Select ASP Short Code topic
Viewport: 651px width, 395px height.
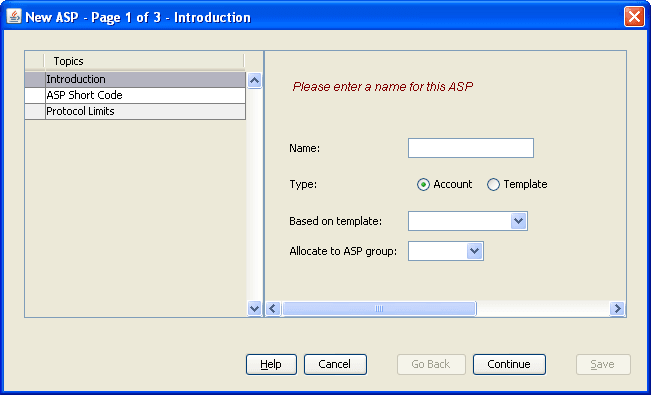(135, 96)
